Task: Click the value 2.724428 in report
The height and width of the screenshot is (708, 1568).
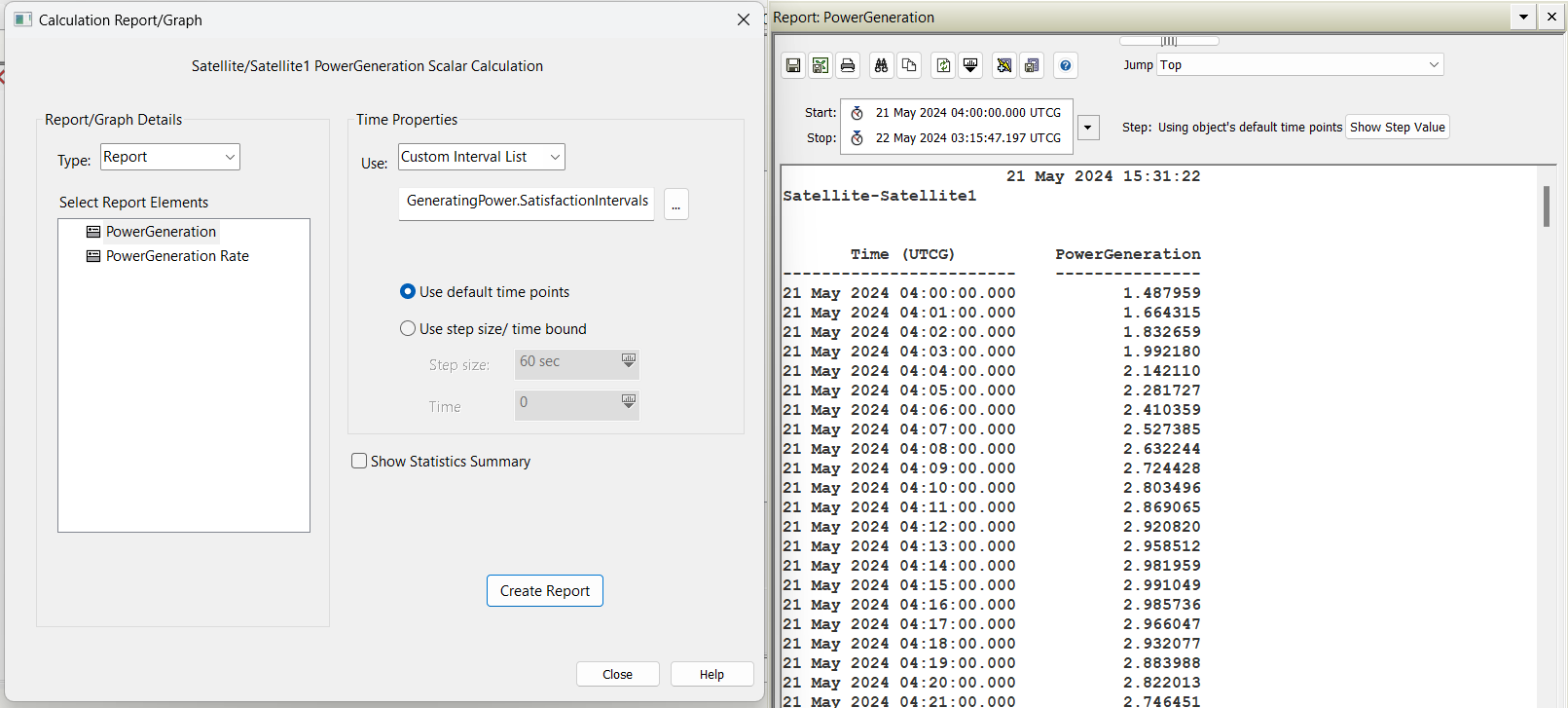Action: (1162, 468)
